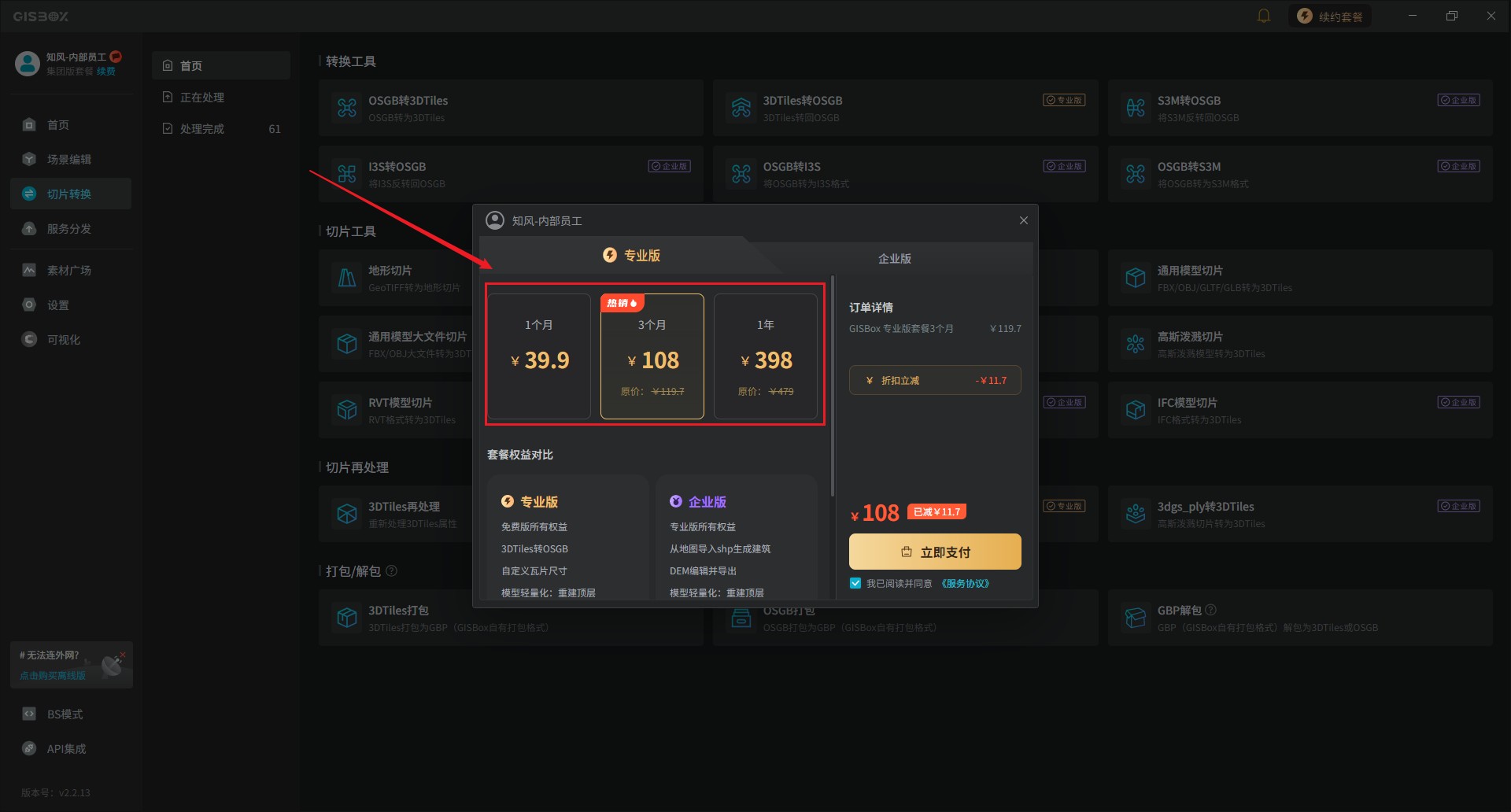Select the 1年 ¥398 plan
1511x812 pixels.
pyautogui.click(x=766, y=356)
